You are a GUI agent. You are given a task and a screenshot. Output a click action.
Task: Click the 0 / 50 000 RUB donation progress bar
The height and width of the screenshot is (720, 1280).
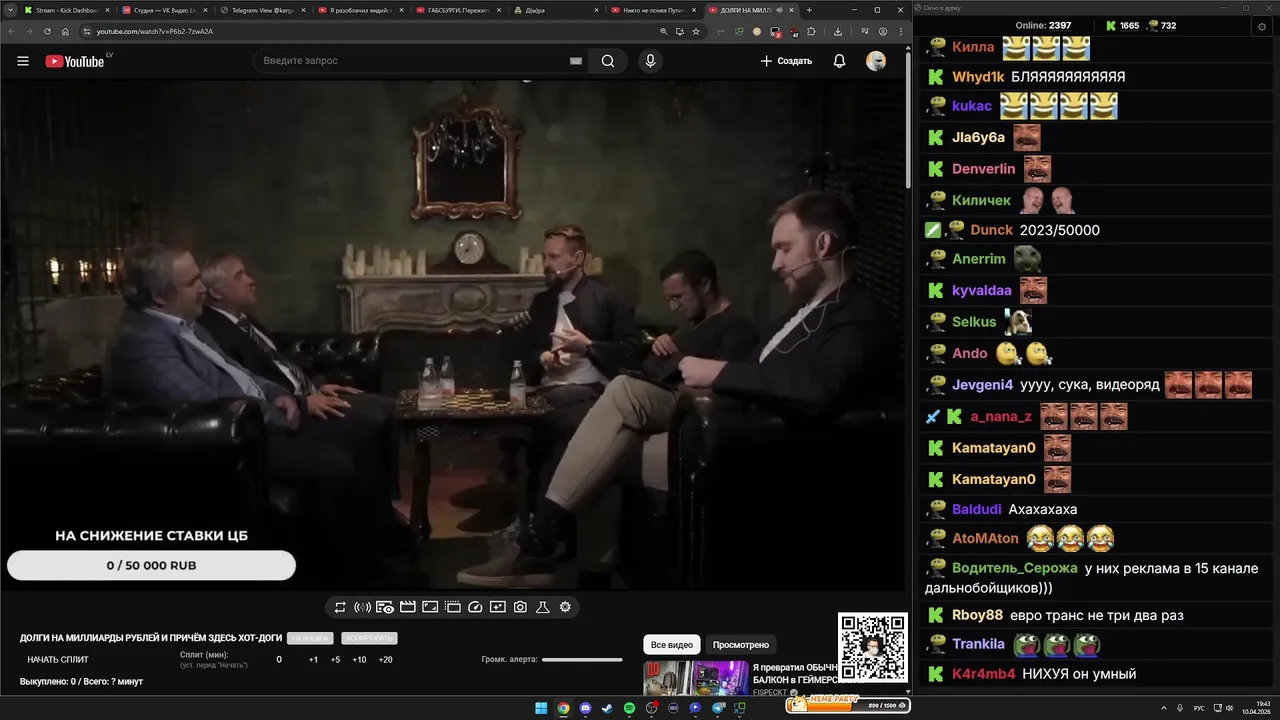pyautogui.click(x=151, y=565)
